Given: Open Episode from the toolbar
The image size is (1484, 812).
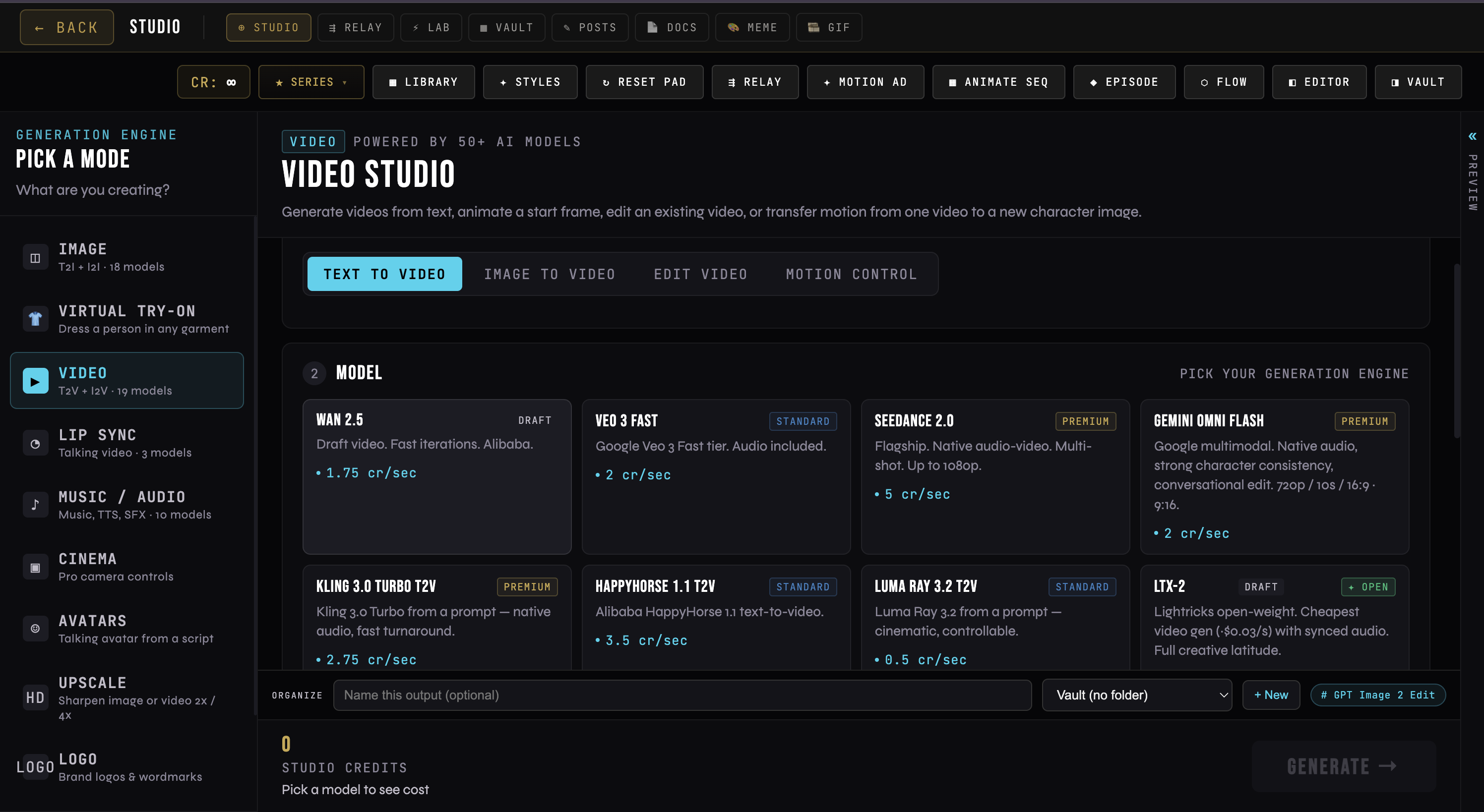Looking at the screenshot, I should [x=1124, y=82].
